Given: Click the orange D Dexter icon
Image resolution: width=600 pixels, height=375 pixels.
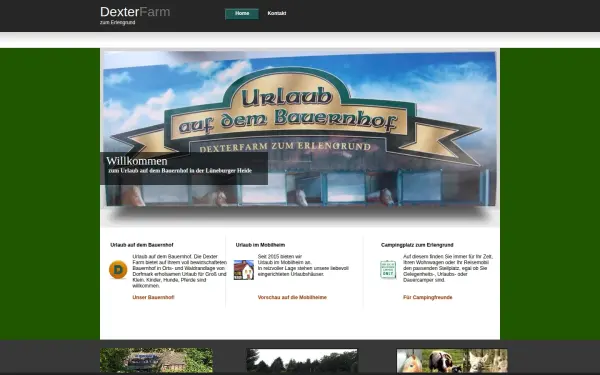Looking at the screenshot, I should 118,270.
